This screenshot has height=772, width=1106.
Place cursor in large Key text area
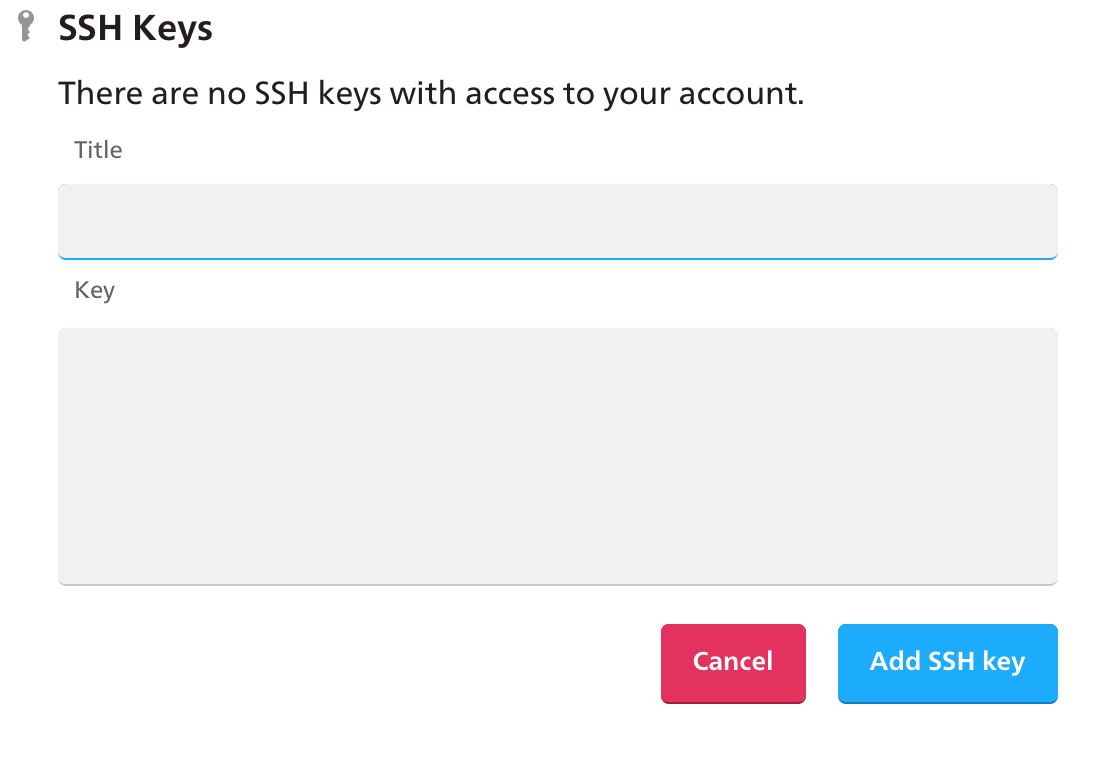pos(557,457)
